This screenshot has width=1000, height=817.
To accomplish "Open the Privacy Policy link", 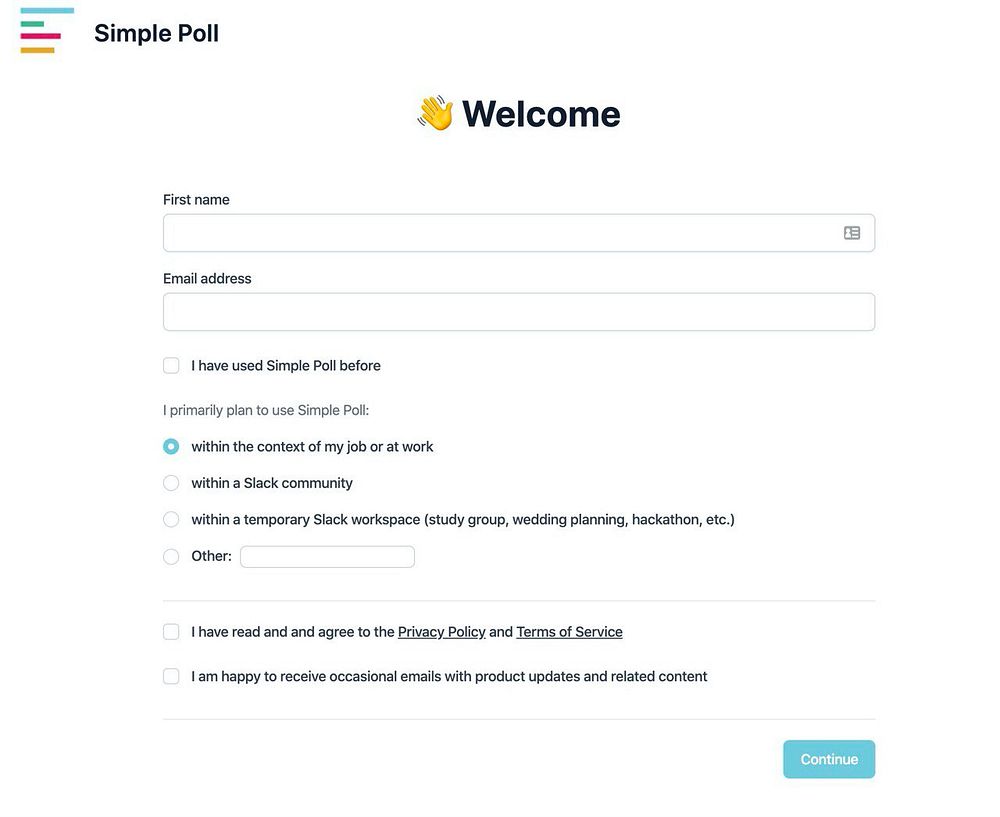I will click(x=441, y=632).
